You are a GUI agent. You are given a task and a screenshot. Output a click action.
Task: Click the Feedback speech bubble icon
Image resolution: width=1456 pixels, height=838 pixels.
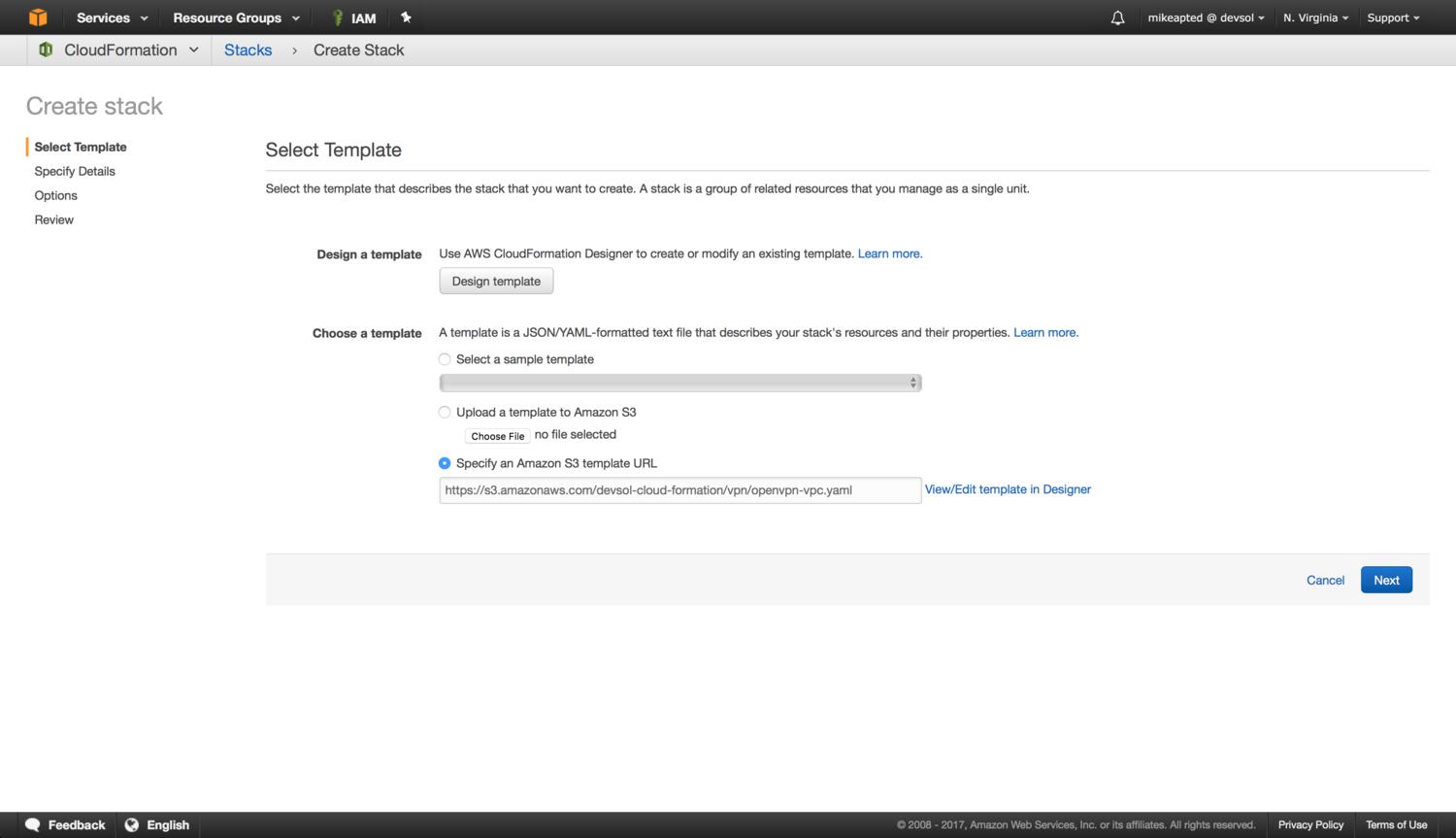pyautogui.click(x=33, y=824)
